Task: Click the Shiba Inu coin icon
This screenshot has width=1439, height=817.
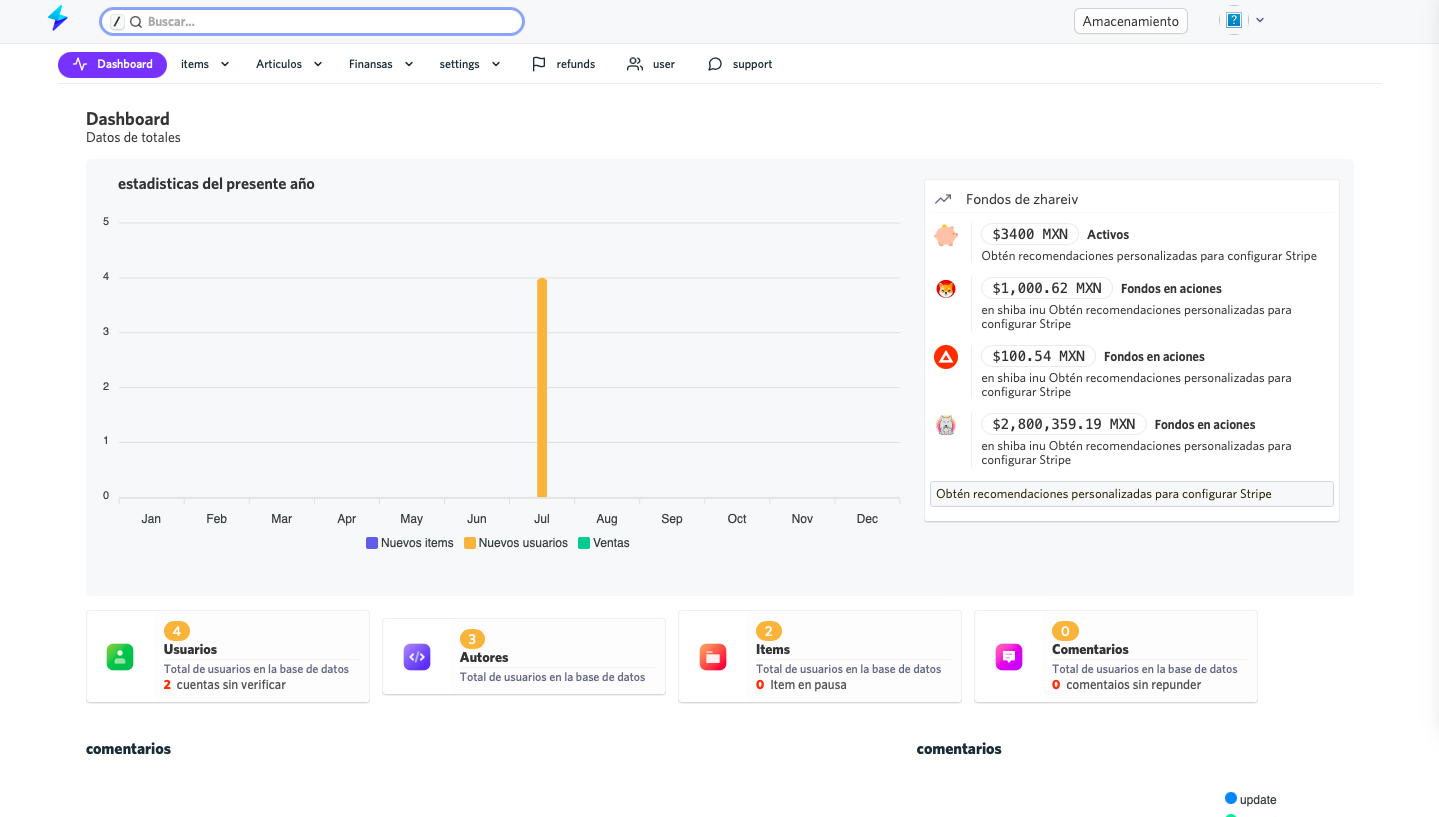Action: click(x=946, y=289)
